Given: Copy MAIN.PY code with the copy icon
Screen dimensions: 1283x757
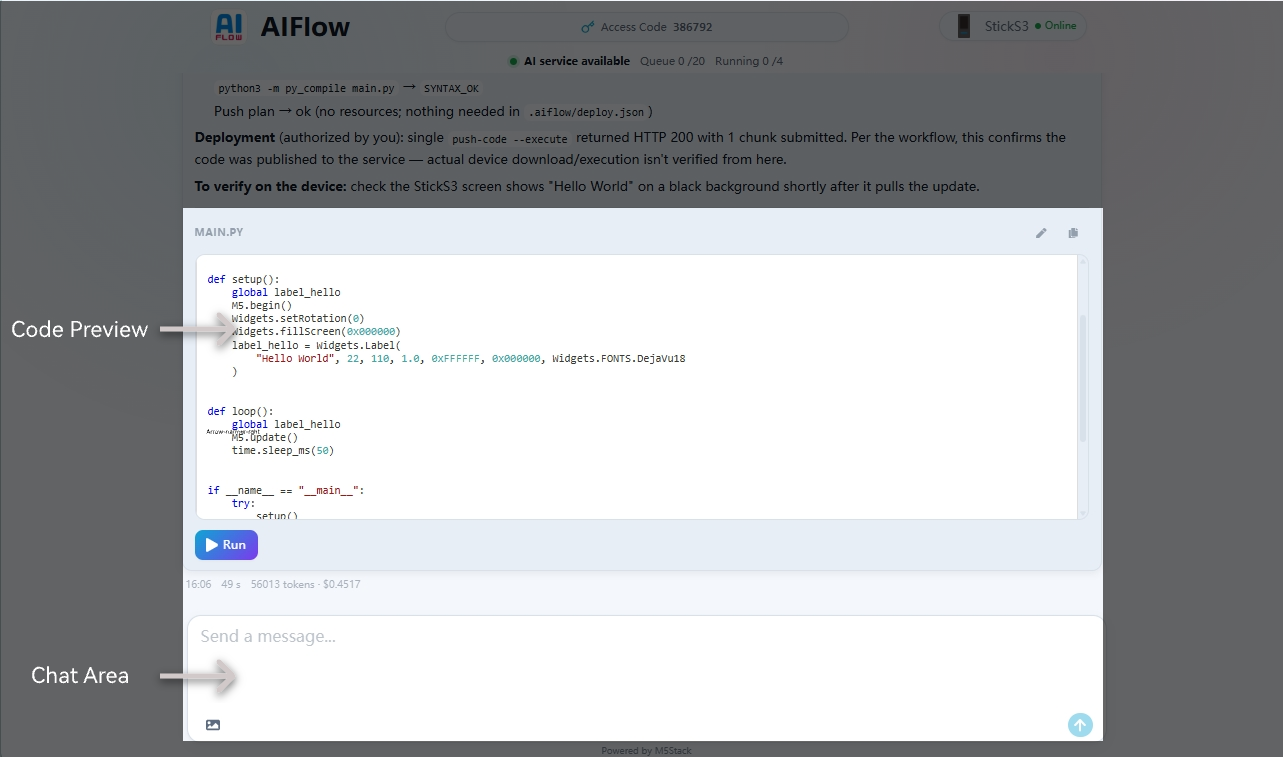Looking at the screenshot, I should click(x=1073, y=233).
